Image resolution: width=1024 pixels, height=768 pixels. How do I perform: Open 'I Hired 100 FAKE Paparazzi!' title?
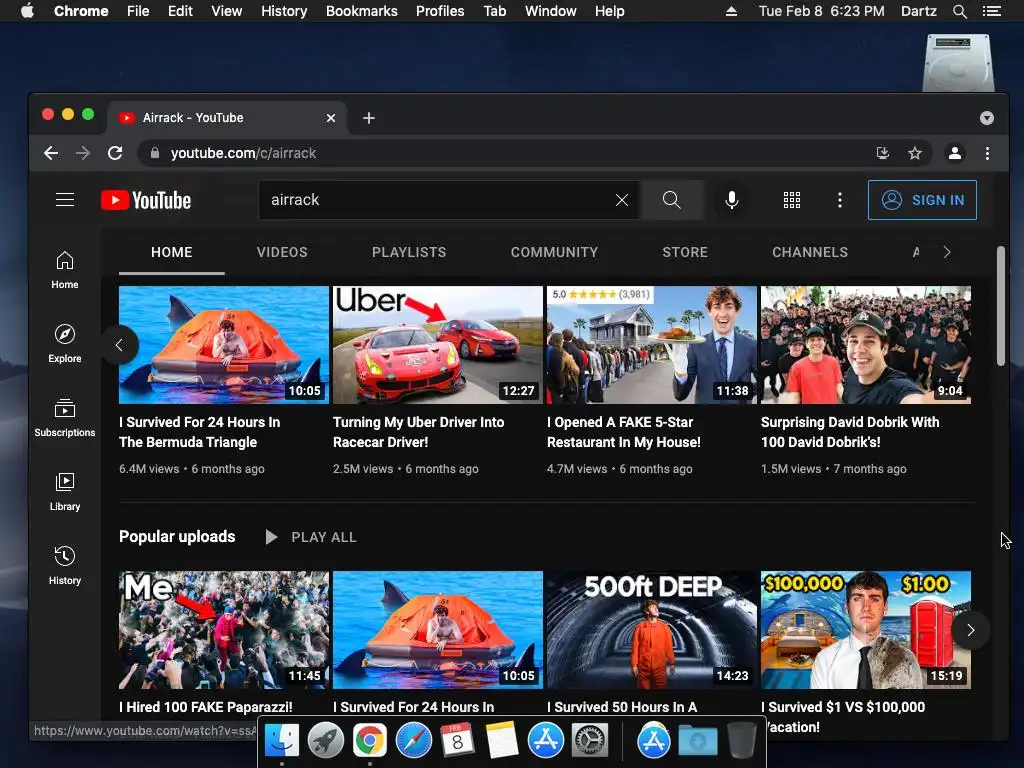[206, 707]
